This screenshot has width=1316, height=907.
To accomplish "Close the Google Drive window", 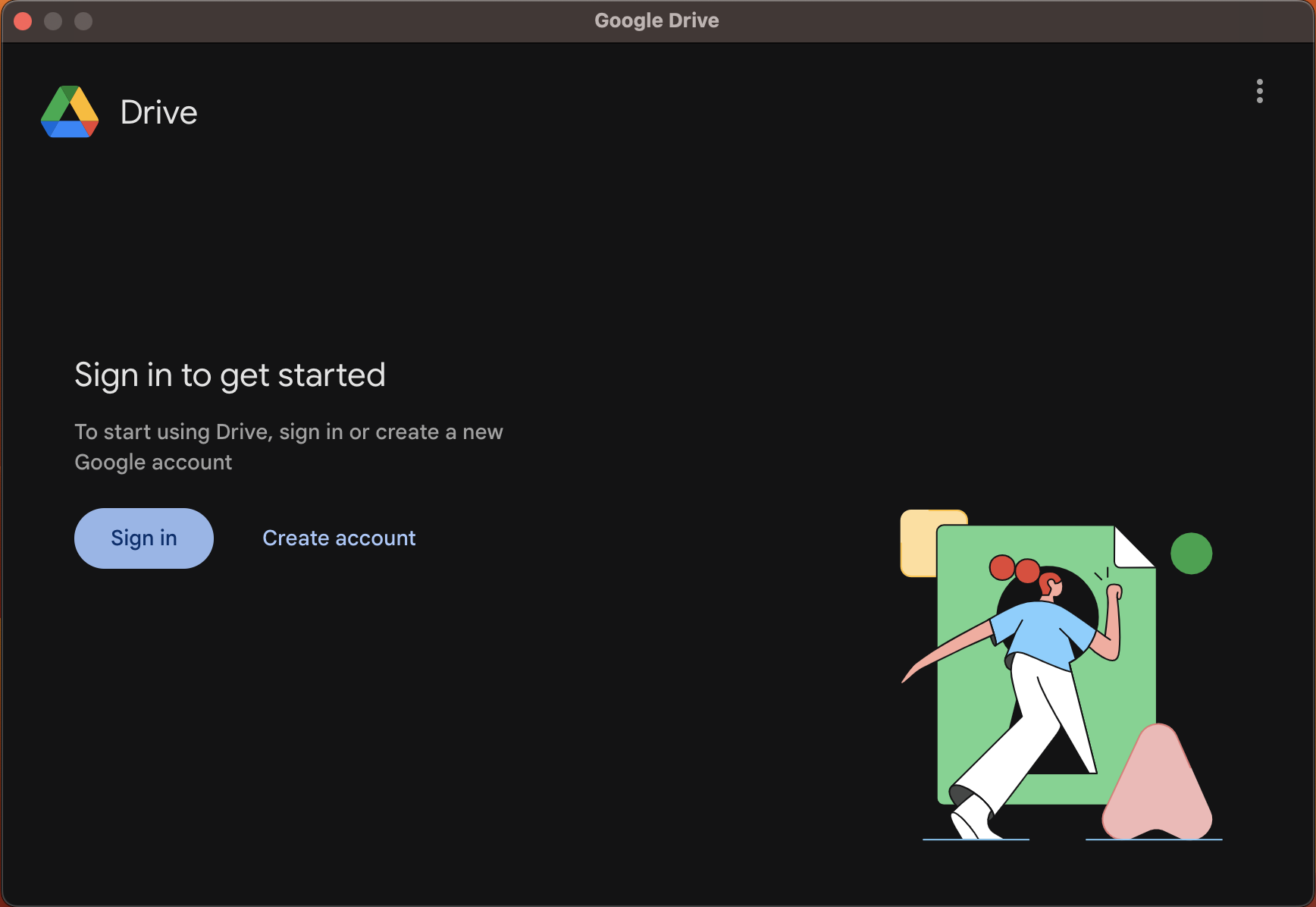I will point(23,21).
